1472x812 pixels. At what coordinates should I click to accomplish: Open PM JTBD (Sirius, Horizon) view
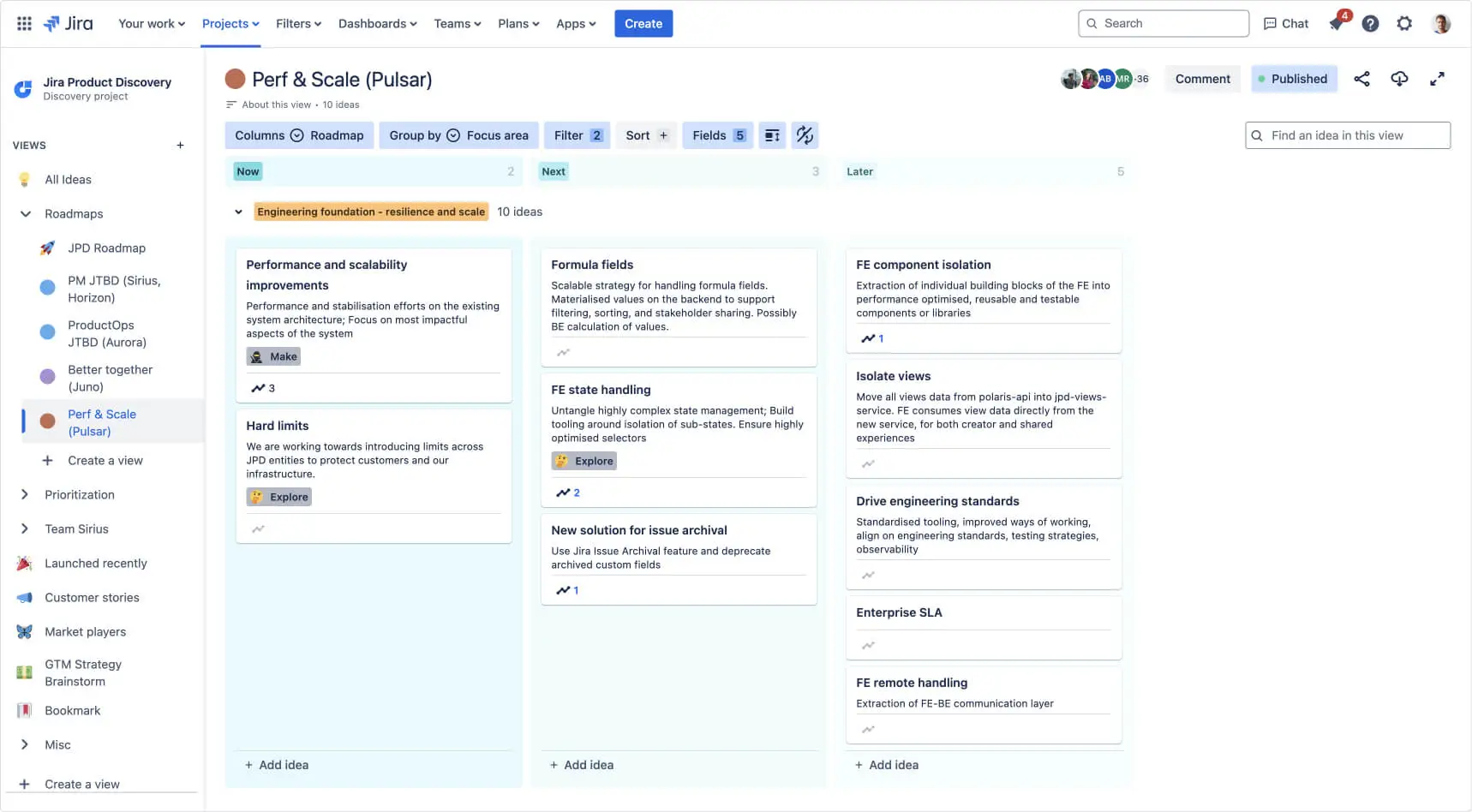point(114,290)
